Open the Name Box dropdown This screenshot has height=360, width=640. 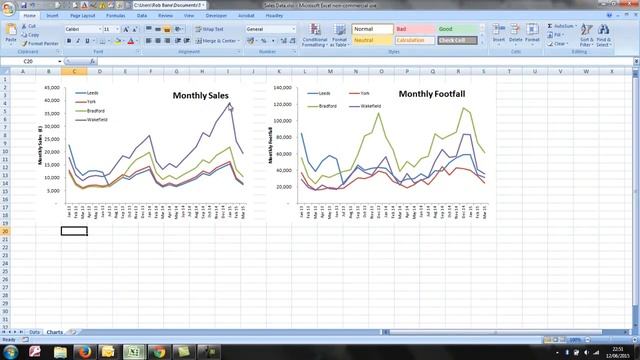pos(60,61)
